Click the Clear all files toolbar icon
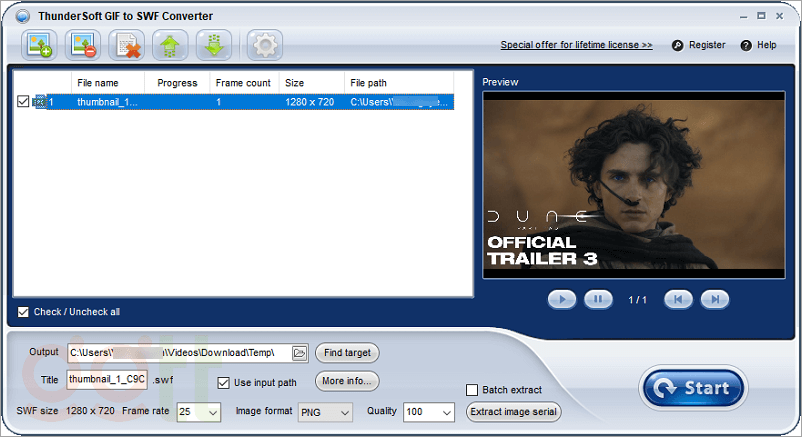This screenshot has height=437, width=802. pos(128,45)
